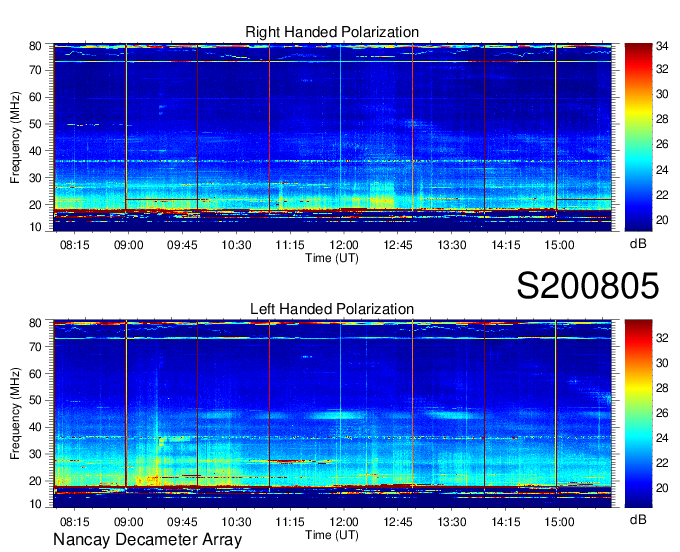Click the "dB" label under the lower colorbar

[638, 519]
